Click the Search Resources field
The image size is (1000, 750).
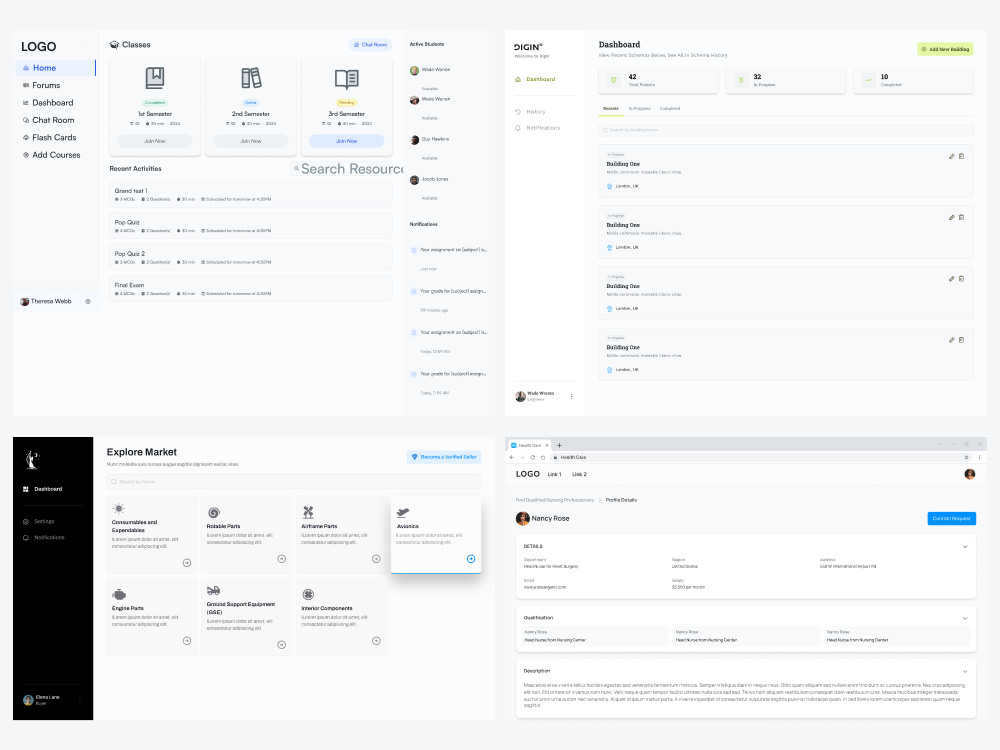click(x=348, y=169)
